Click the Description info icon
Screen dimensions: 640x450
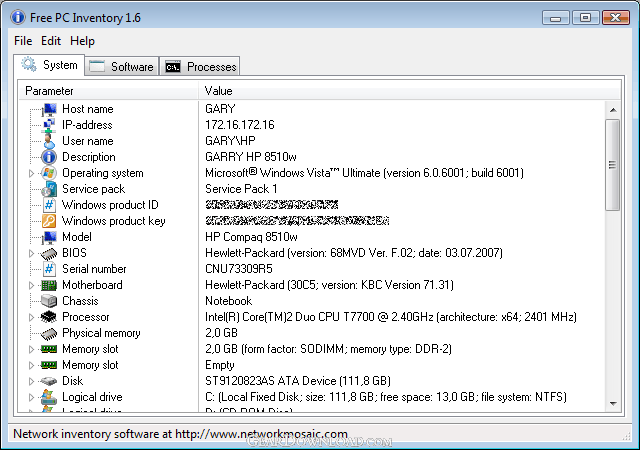tap(49, 157)
